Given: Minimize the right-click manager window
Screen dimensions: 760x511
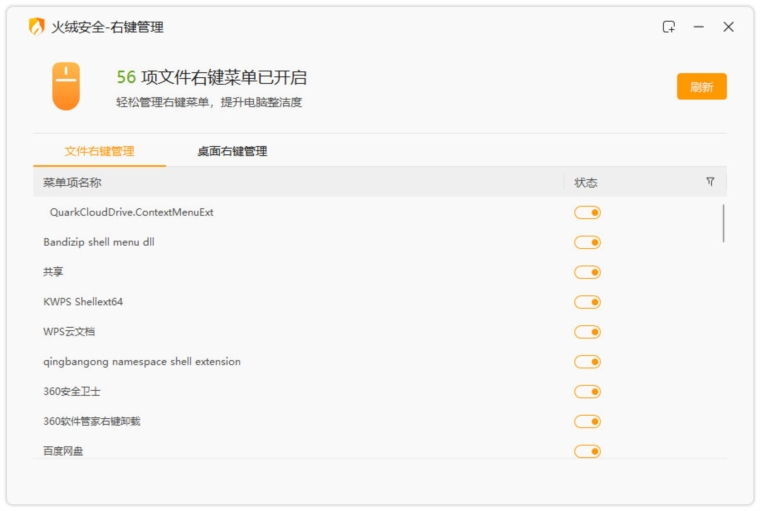Looking at the screenshot, I should pyautogui.click(x=698, y=27).
